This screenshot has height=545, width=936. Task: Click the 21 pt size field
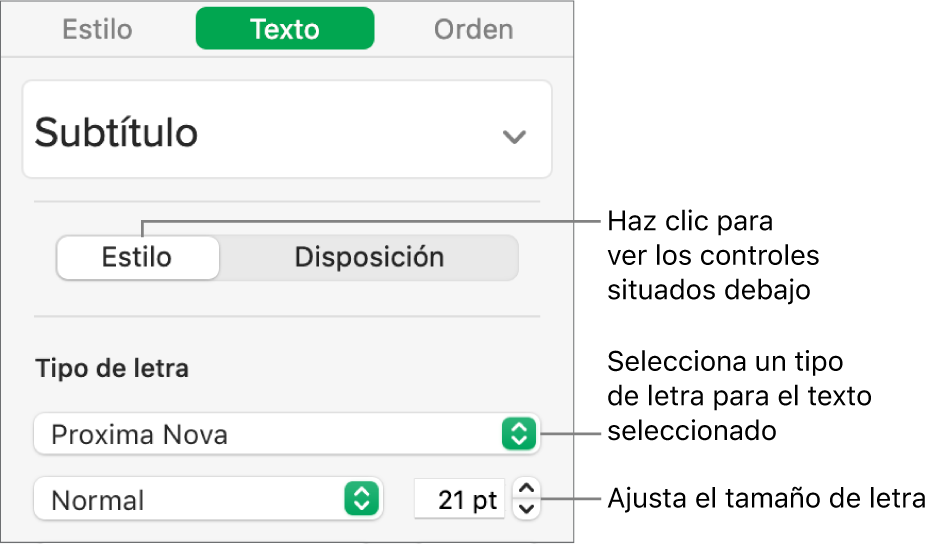(460, 499)
